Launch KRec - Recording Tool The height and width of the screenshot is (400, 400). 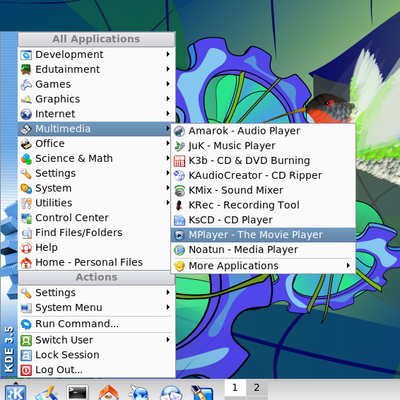pos(263,205)
